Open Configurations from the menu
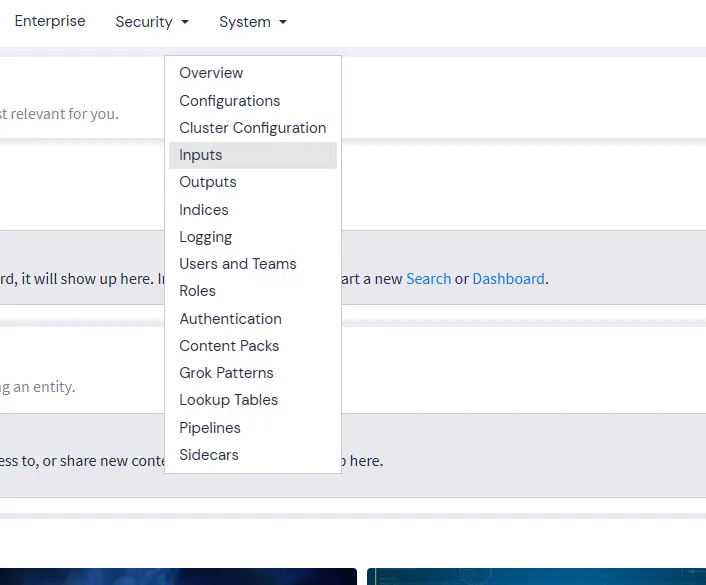The height and width of the screenshot is (585, 706). click(253, 101)
